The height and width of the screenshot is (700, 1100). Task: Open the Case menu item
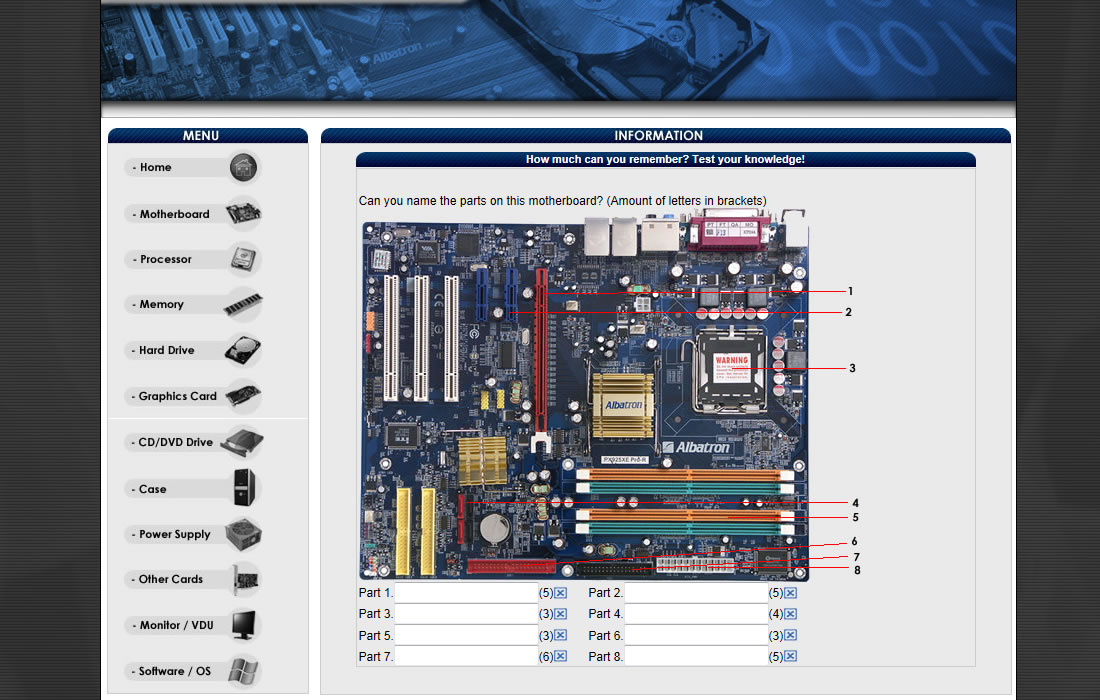click(153, 489)
